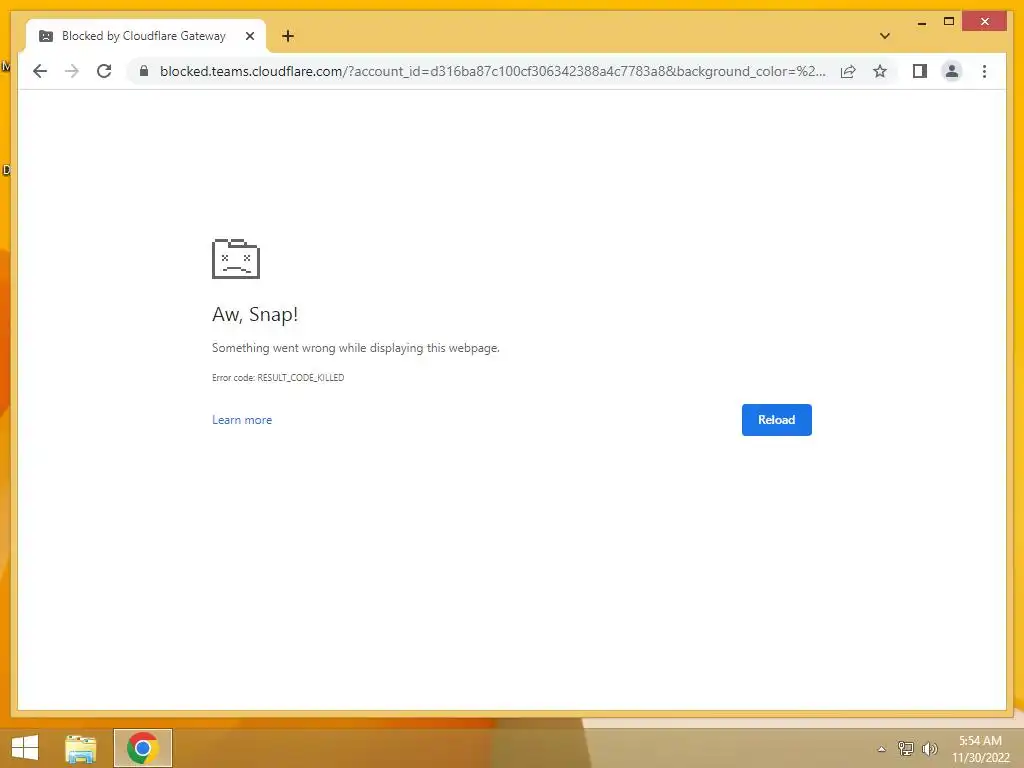Show hidden system tray icons
The image size is (1024, 768).
coord(881,749)
